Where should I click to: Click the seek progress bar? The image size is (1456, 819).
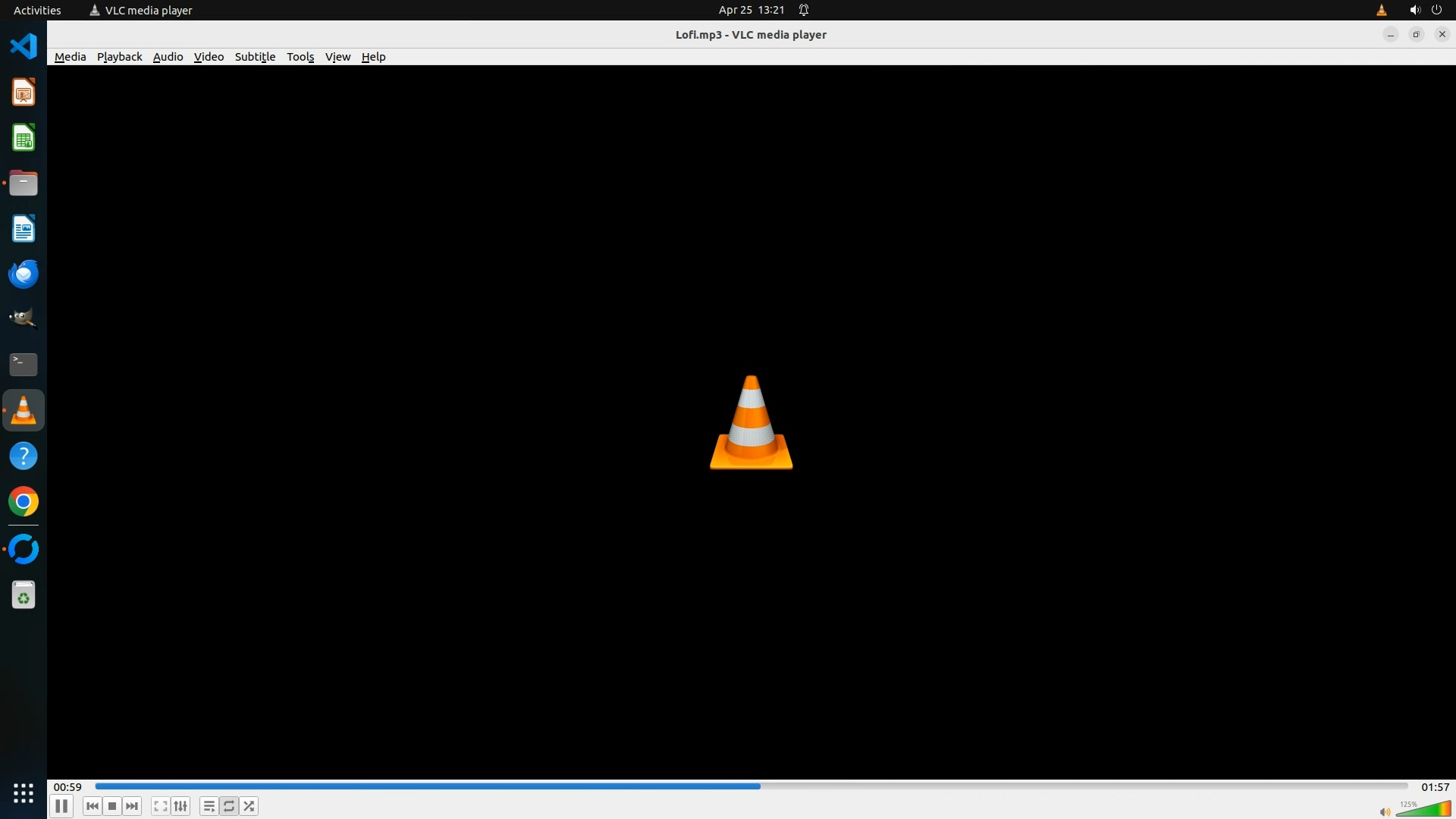[x=751, y=786]
